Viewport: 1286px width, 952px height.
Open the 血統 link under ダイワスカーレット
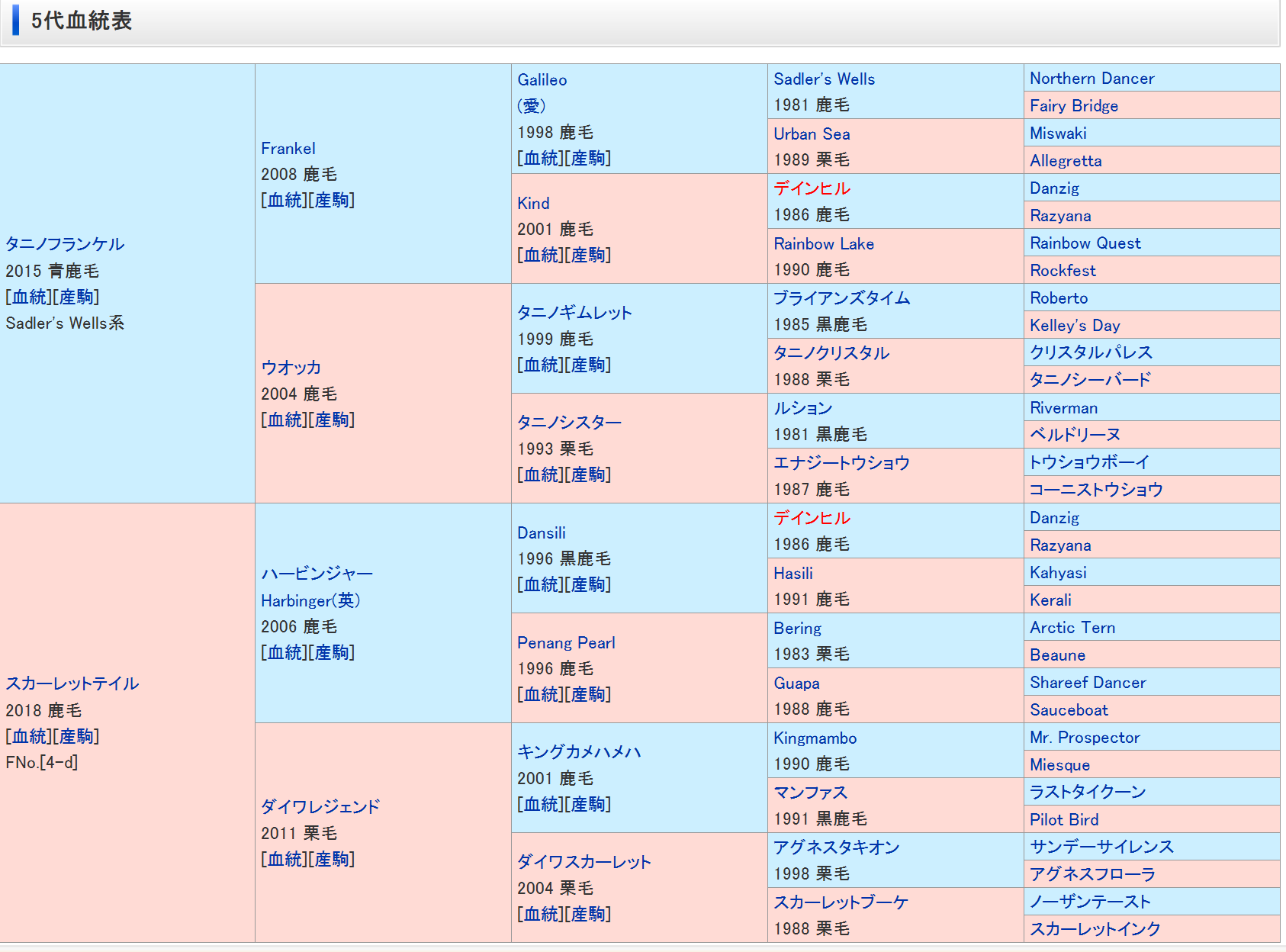pyautogui.click(x=541, y=915)
